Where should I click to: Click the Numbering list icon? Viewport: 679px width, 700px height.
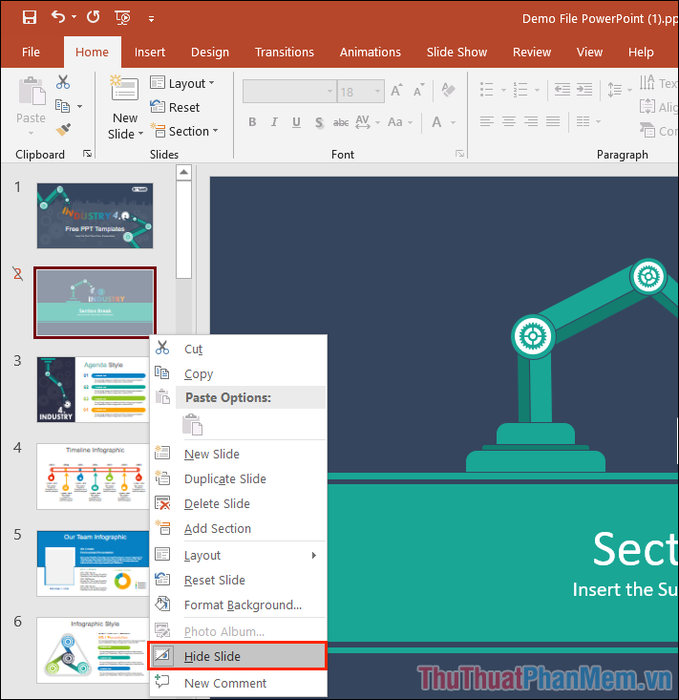(520, 90)
